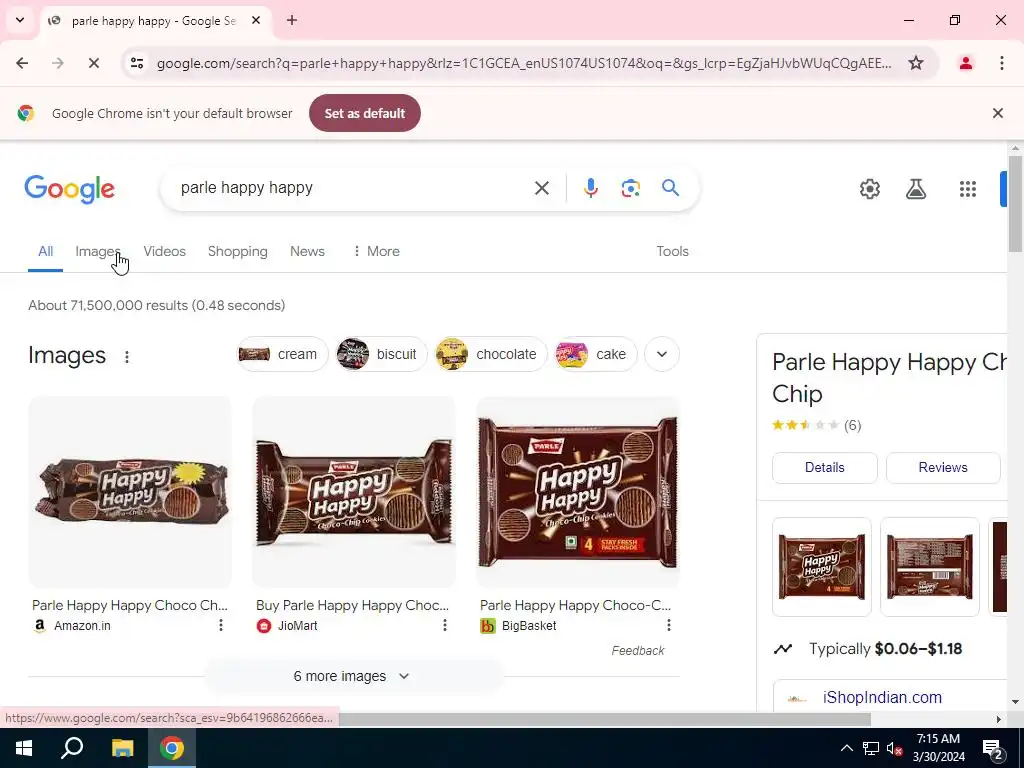Image resolution: width=1024 pixels, height=768 pixels.
Task: Open the Chrome profile avatar
Action: (x=965, y=63)
